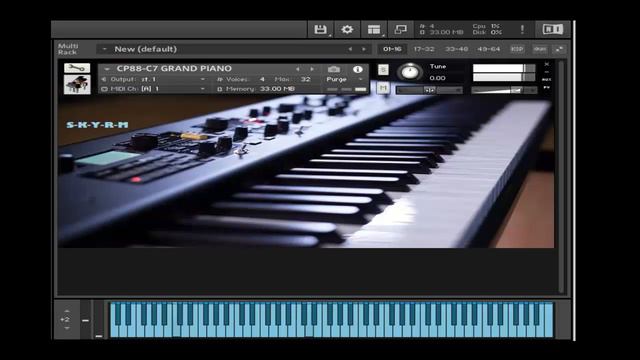Open the MIDI Ch [A] 1 dropdown
Screen dimensions: 640x360
click(x=202, y=89)
